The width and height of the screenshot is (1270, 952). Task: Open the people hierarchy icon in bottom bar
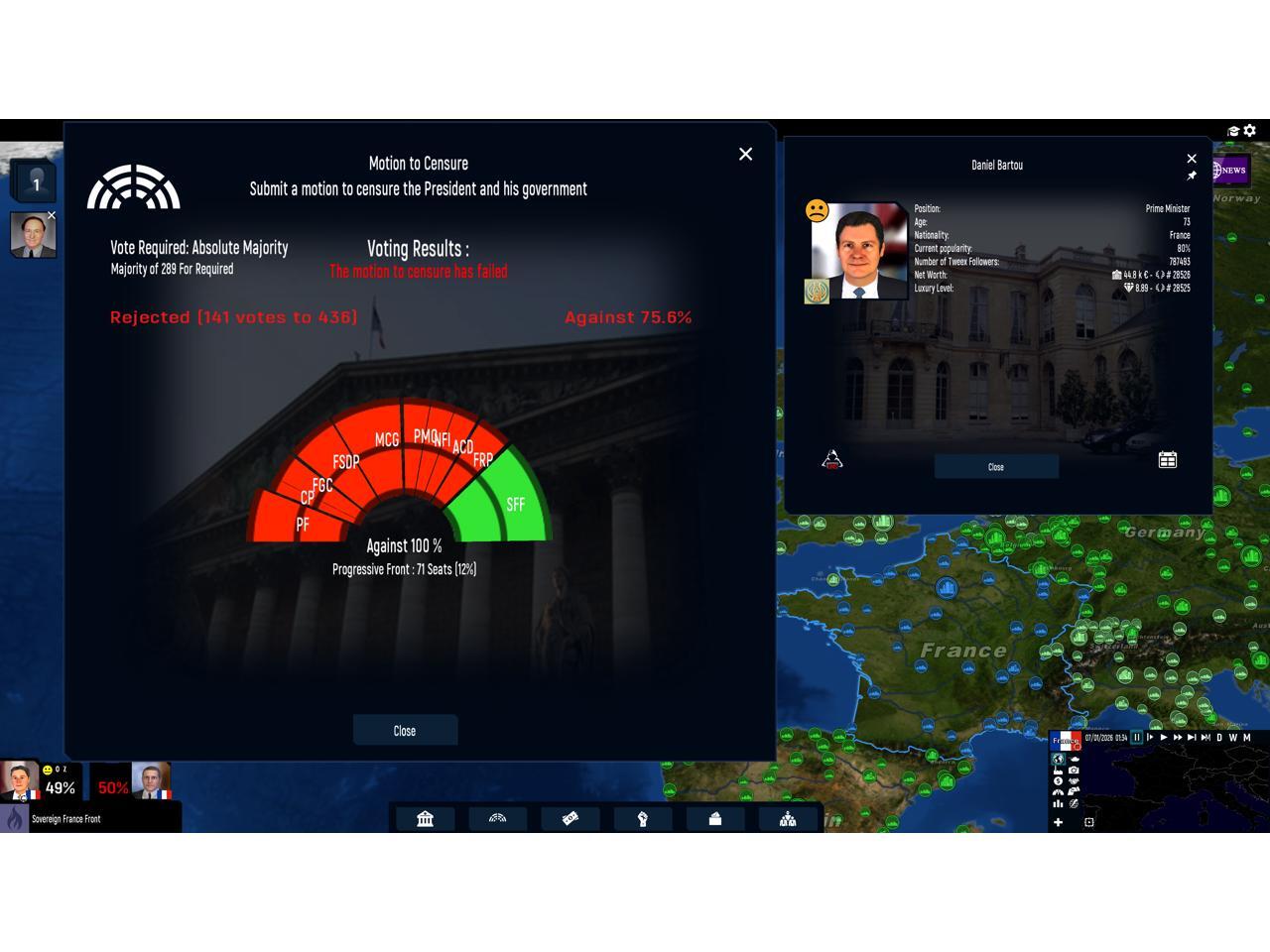[x=788, y=818]
